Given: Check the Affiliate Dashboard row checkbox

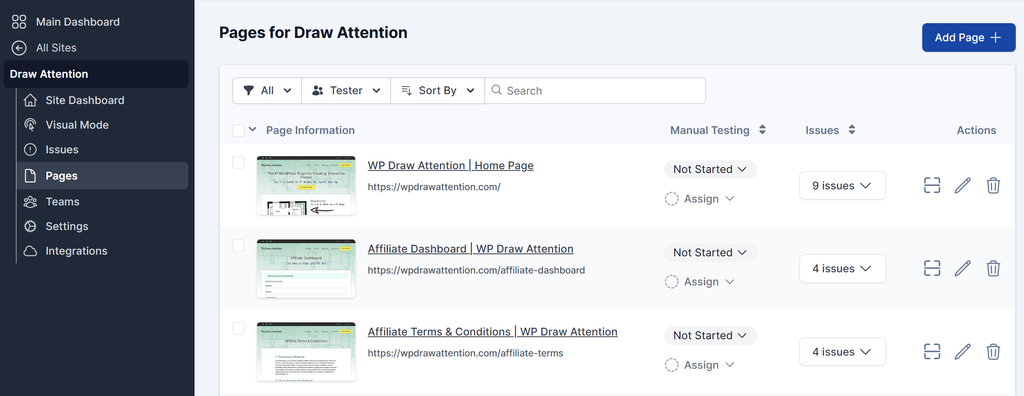Looking at the screenshot, I should coord(238,245).
